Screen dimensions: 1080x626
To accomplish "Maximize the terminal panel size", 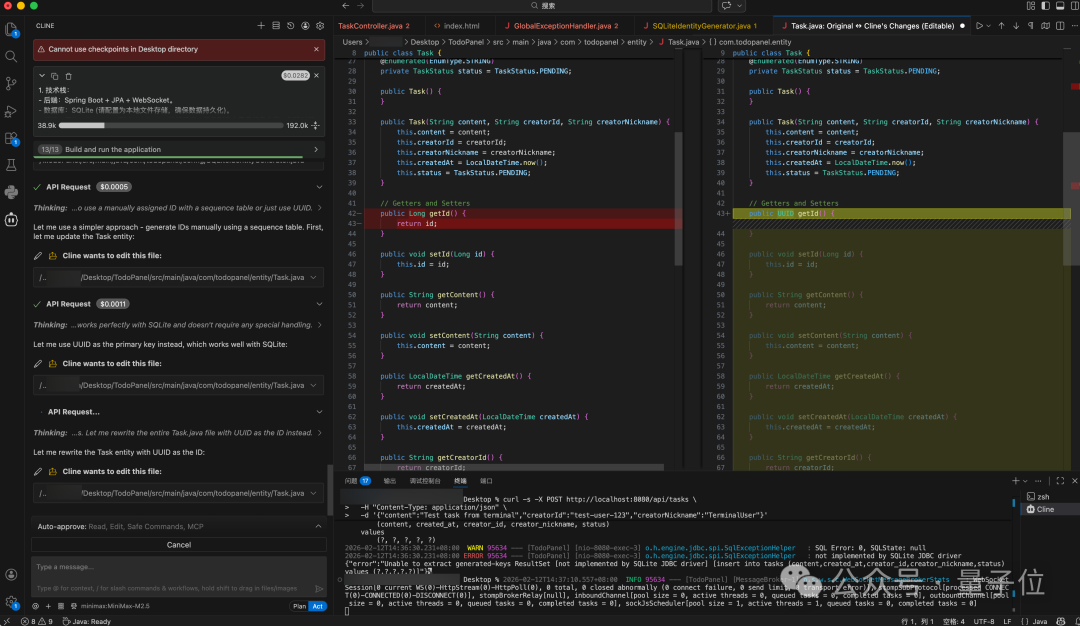I will [x=1060, y=481].
